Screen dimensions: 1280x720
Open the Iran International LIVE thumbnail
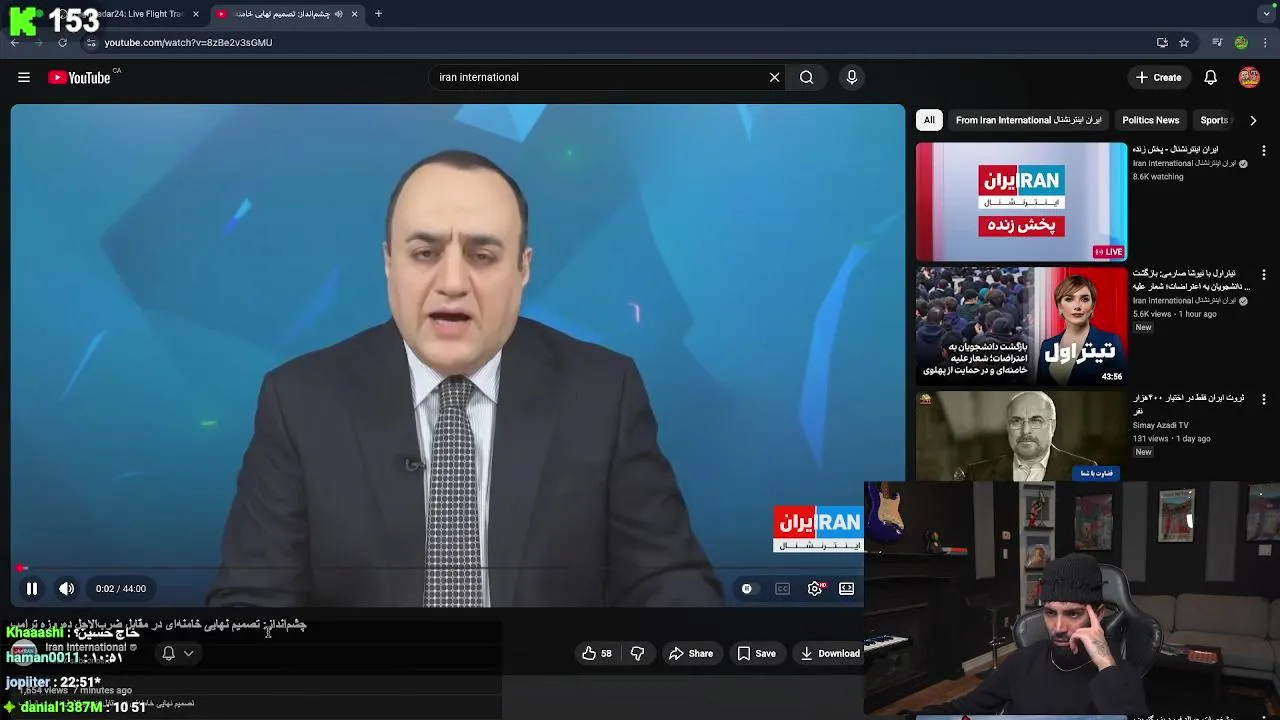(1021, 201)
